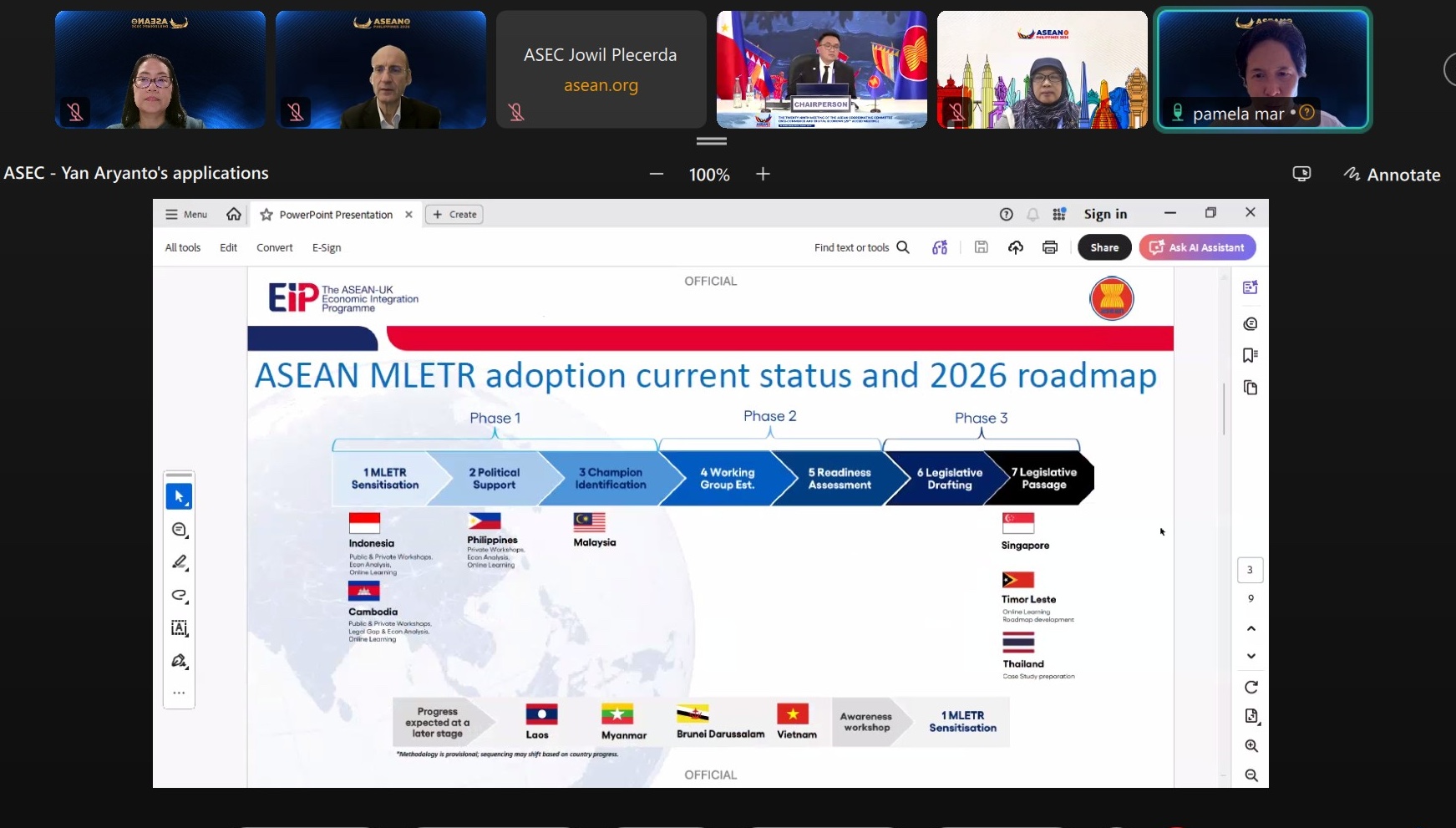The image size is (1456, 828).
Task: Click the "Malaysia" label on the slide
Action: click(595, 542)
